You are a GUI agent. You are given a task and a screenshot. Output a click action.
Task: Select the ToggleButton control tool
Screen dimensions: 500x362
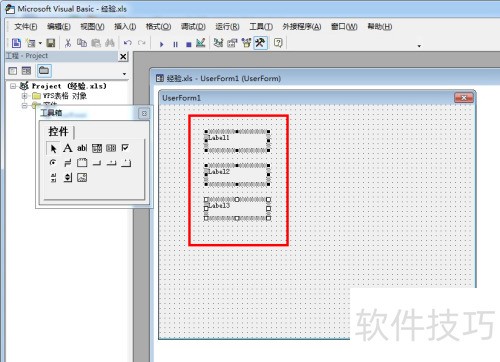[x=68, y=163]
